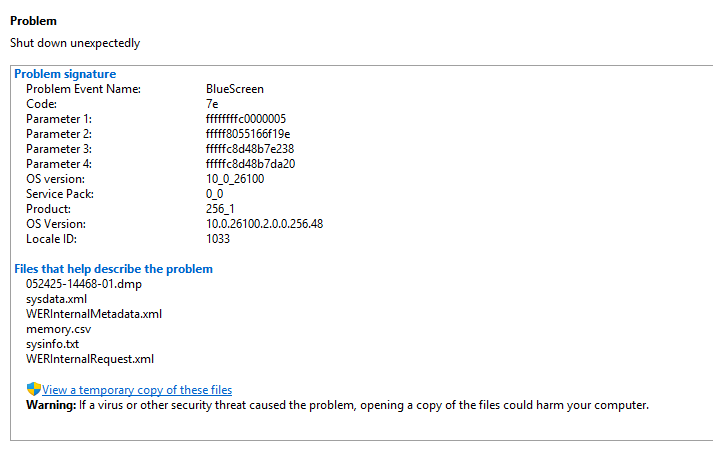The height and width of the screenshot is (450, 713).
Task: Click the bold 'Problem' title
Action: click(33, 21)
